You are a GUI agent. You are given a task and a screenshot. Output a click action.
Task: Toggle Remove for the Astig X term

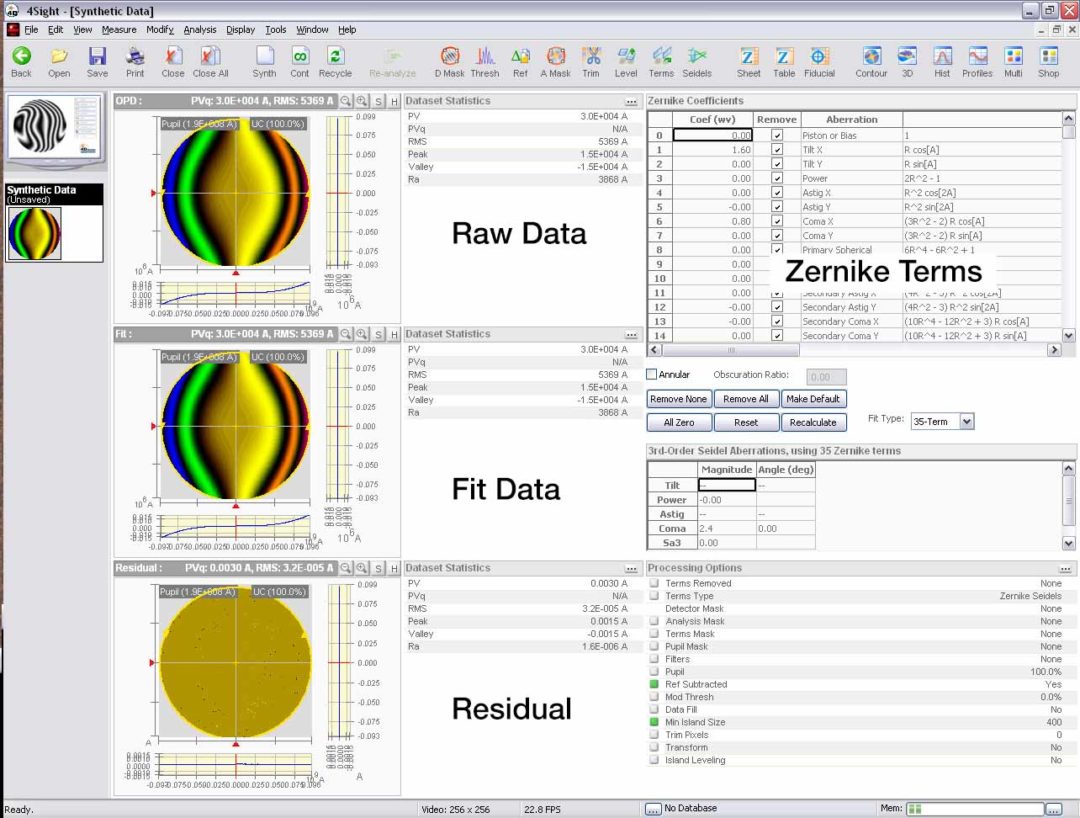775,192
